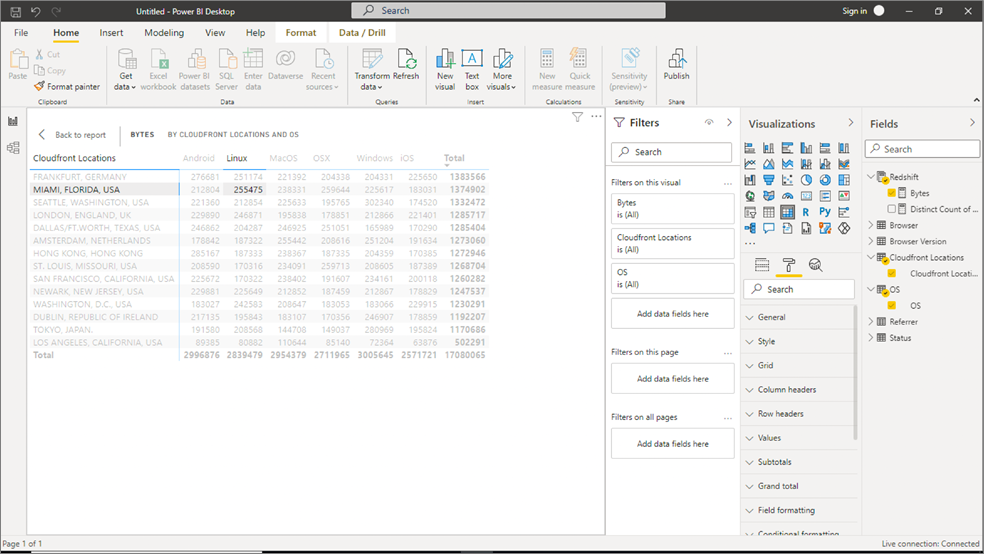Collapse the Redshift table in Fields

[x=871, y=177]
